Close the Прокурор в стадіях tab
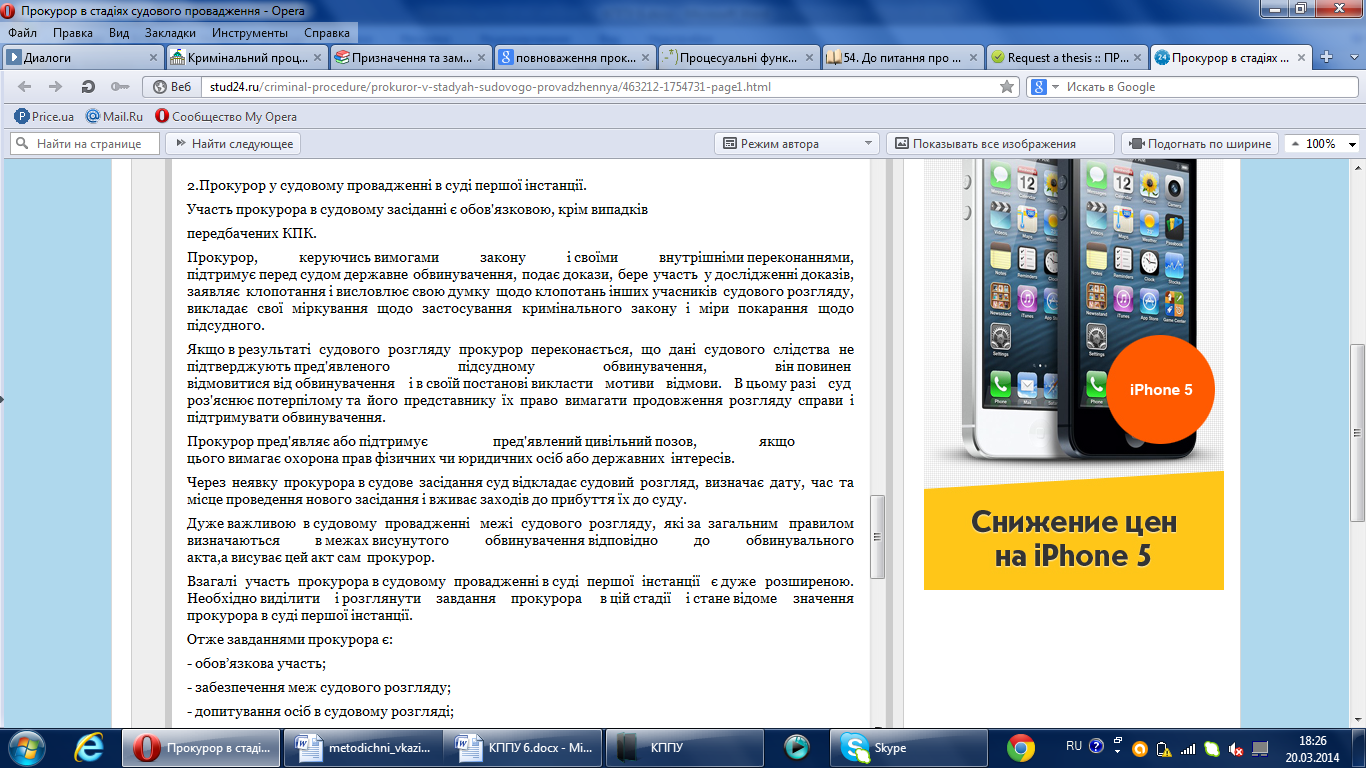1366x768 pixels. pos(1302,58)
